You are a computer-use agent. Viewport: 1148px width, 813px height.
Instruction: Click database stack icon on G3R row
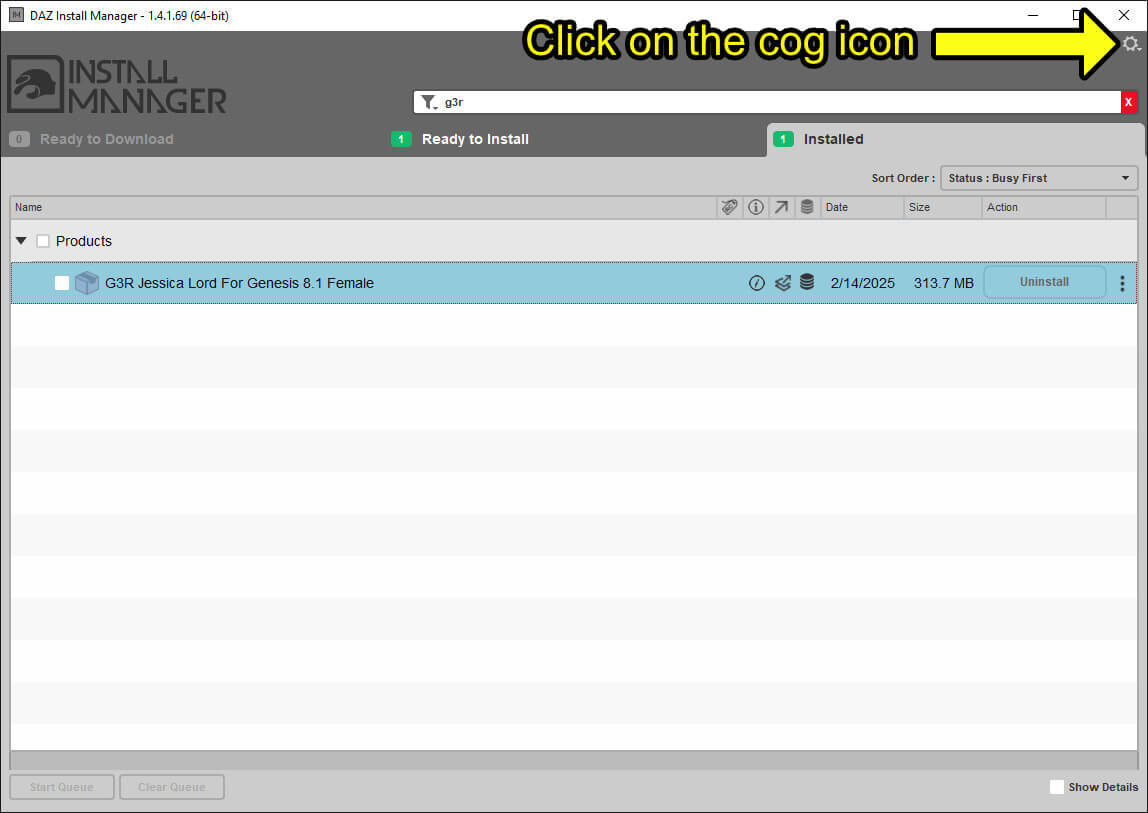(x=807, y=282)
